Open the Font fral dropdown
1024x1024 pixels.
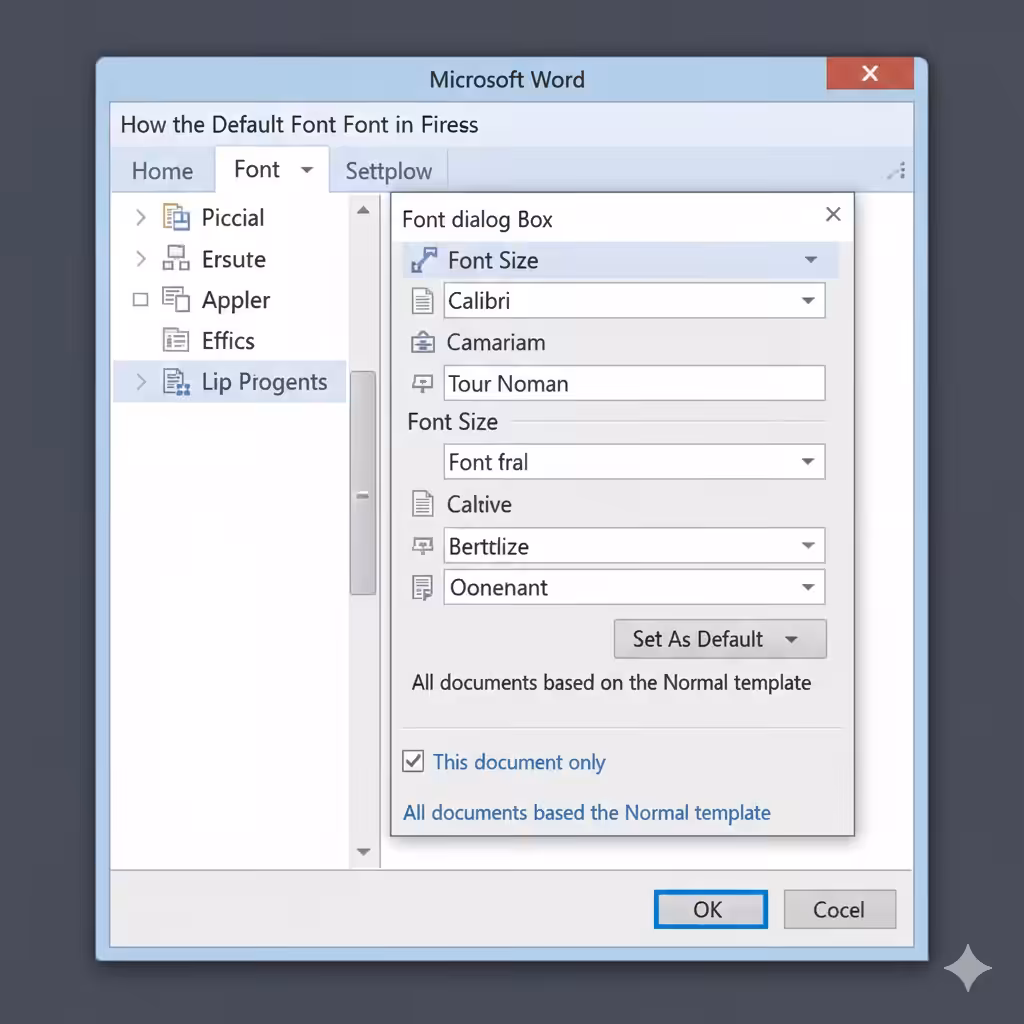(x=808, y=462)
